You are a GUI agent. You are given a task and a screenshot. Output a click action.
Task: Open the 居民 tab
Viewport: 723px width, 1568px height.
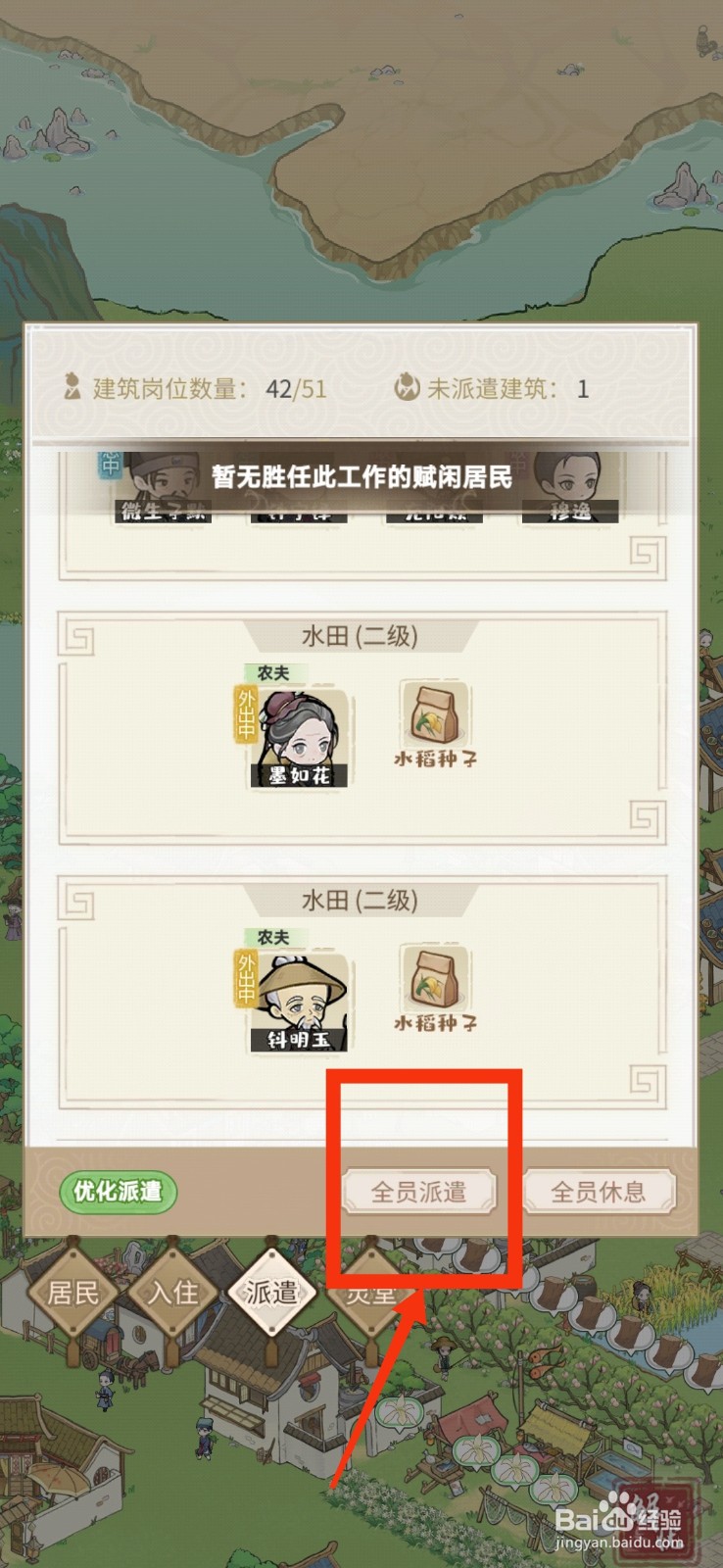point(73,1293)
